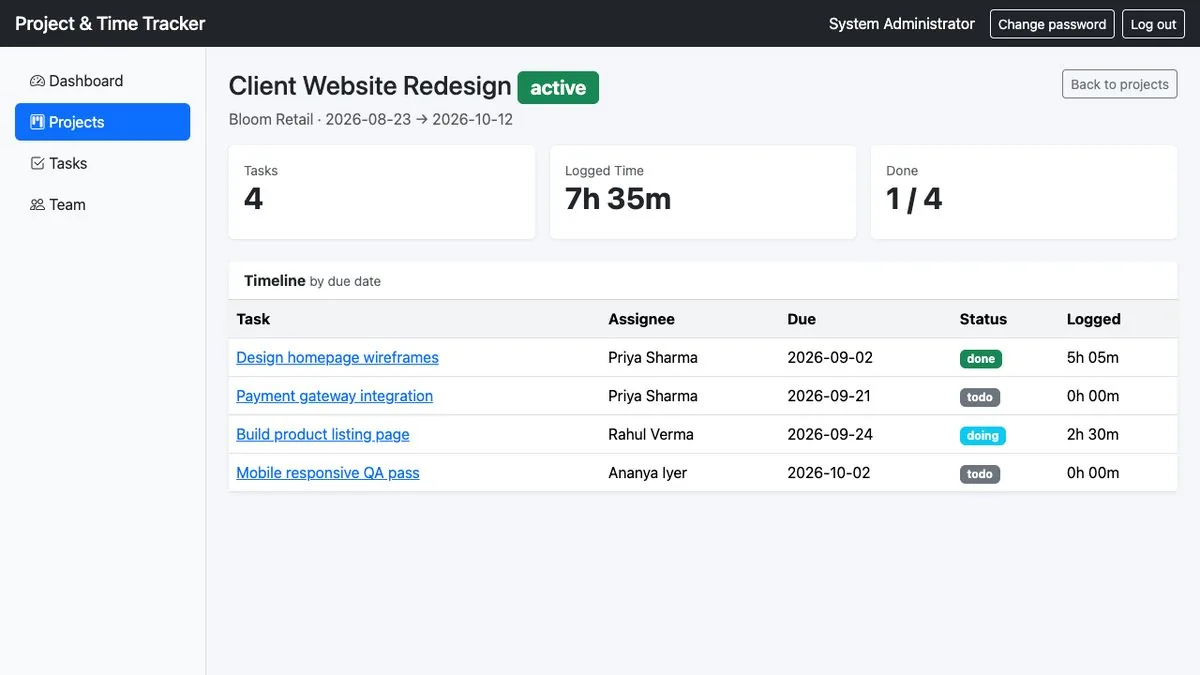1200x675 pixels.
Task: Click the blue doing status badge
Action: (x=983, y=435)
